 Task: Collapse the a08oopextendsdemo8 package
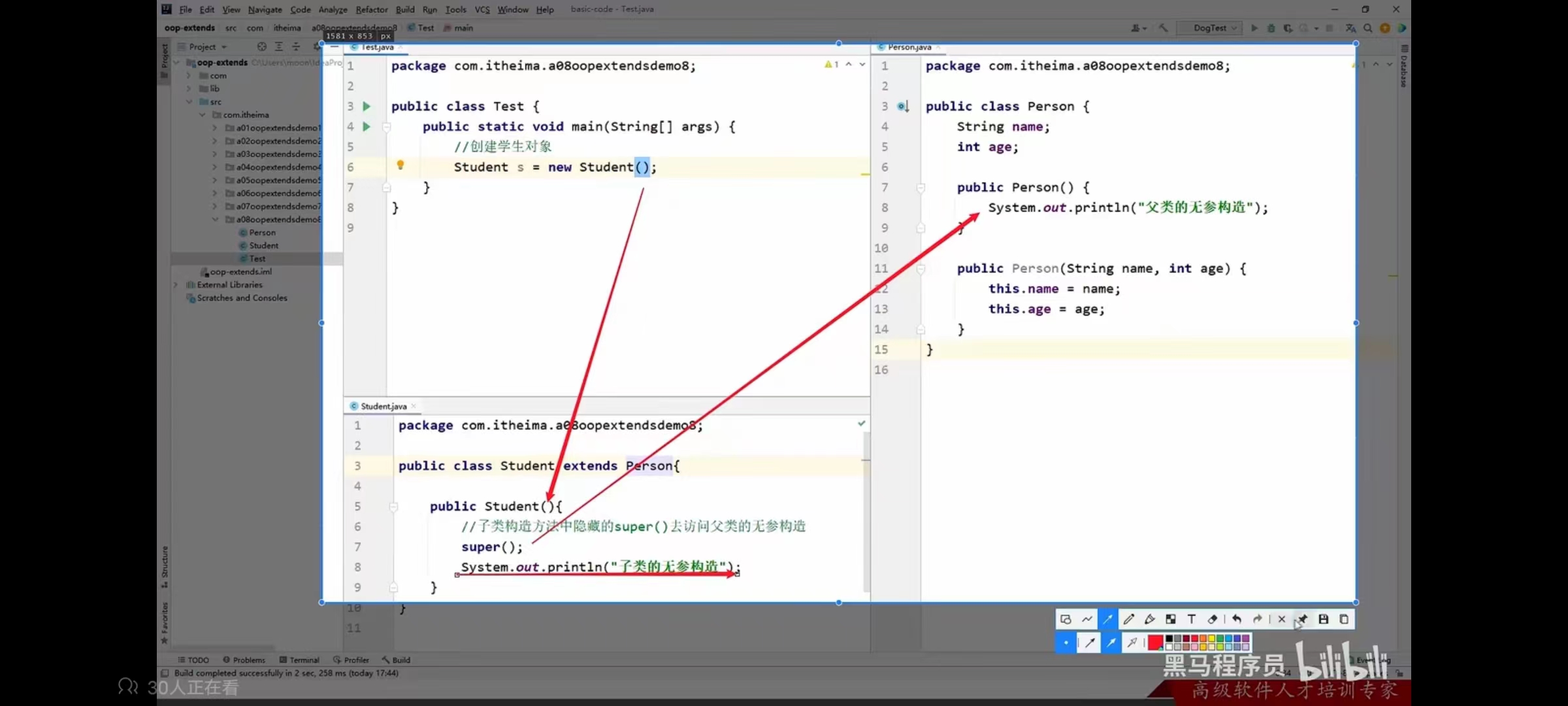214,220
